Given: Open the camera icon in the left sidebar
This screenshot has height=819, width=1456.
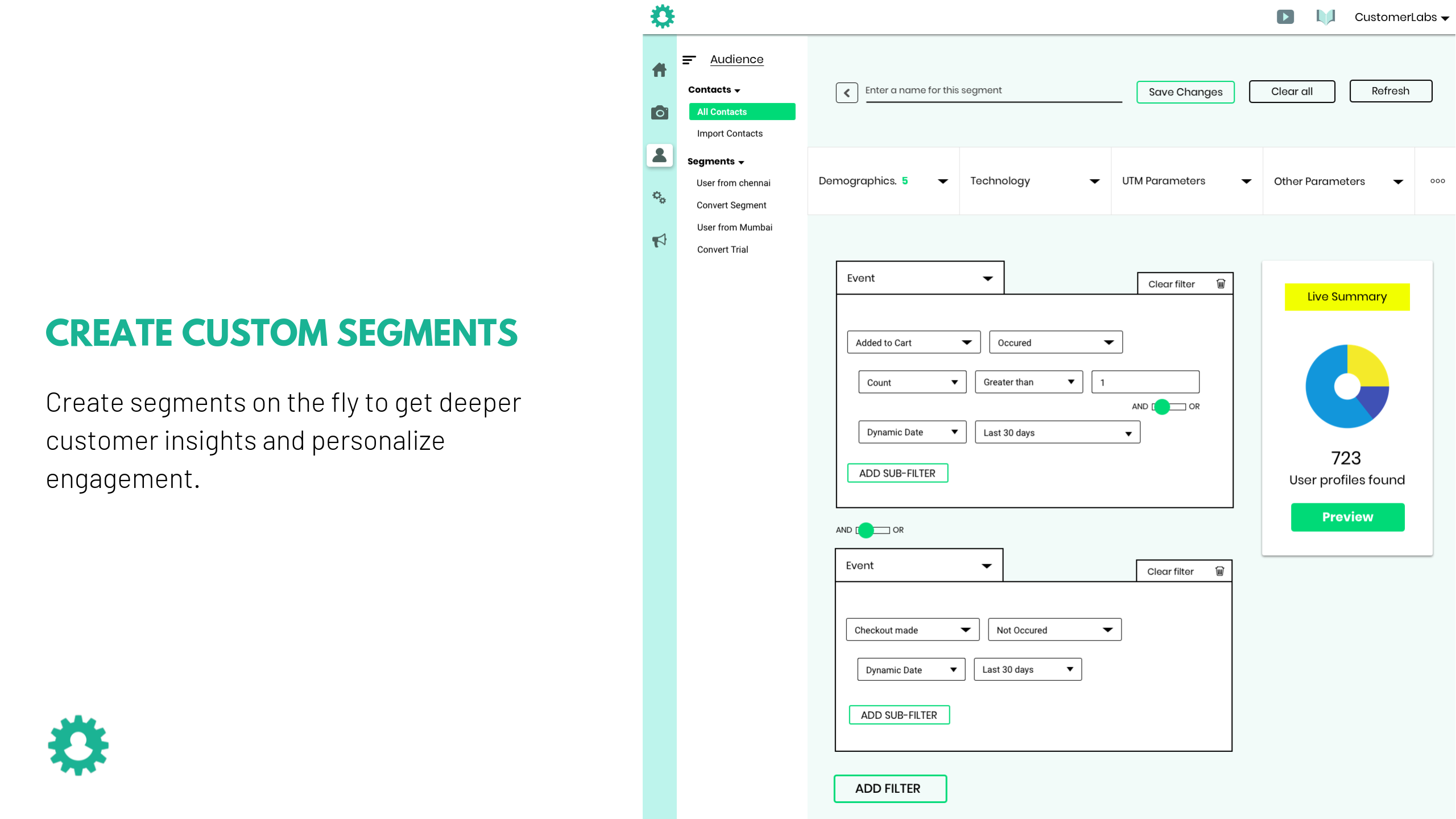Looking at the screenshot, I should pyautogui.click(x=659, y=113).
